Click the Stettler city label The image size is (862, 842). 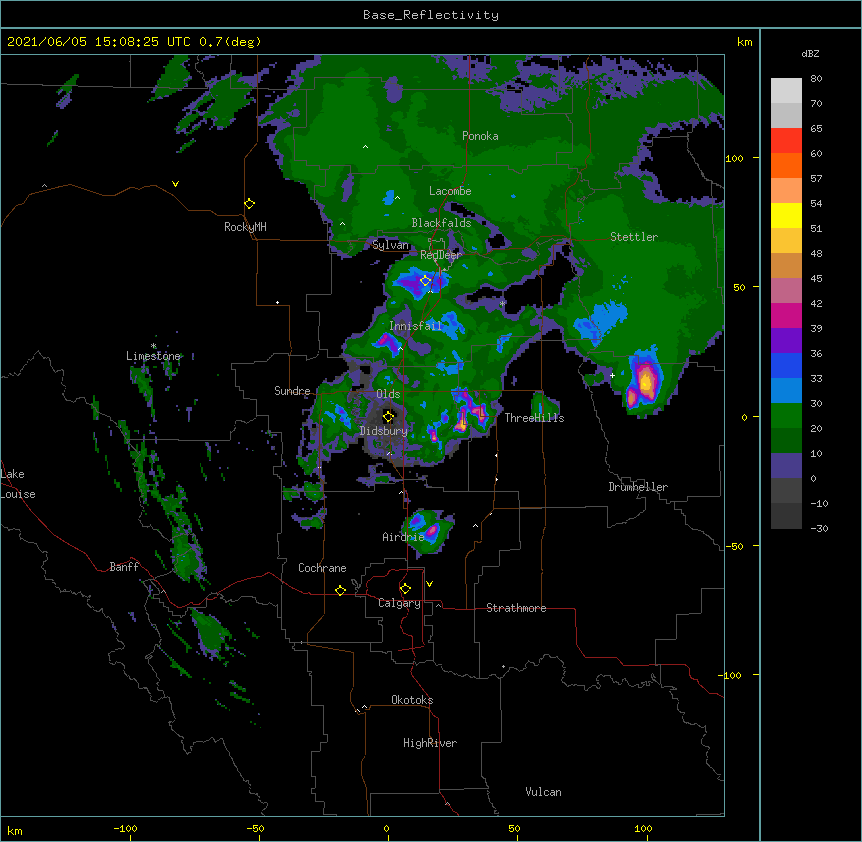[634, 237]
